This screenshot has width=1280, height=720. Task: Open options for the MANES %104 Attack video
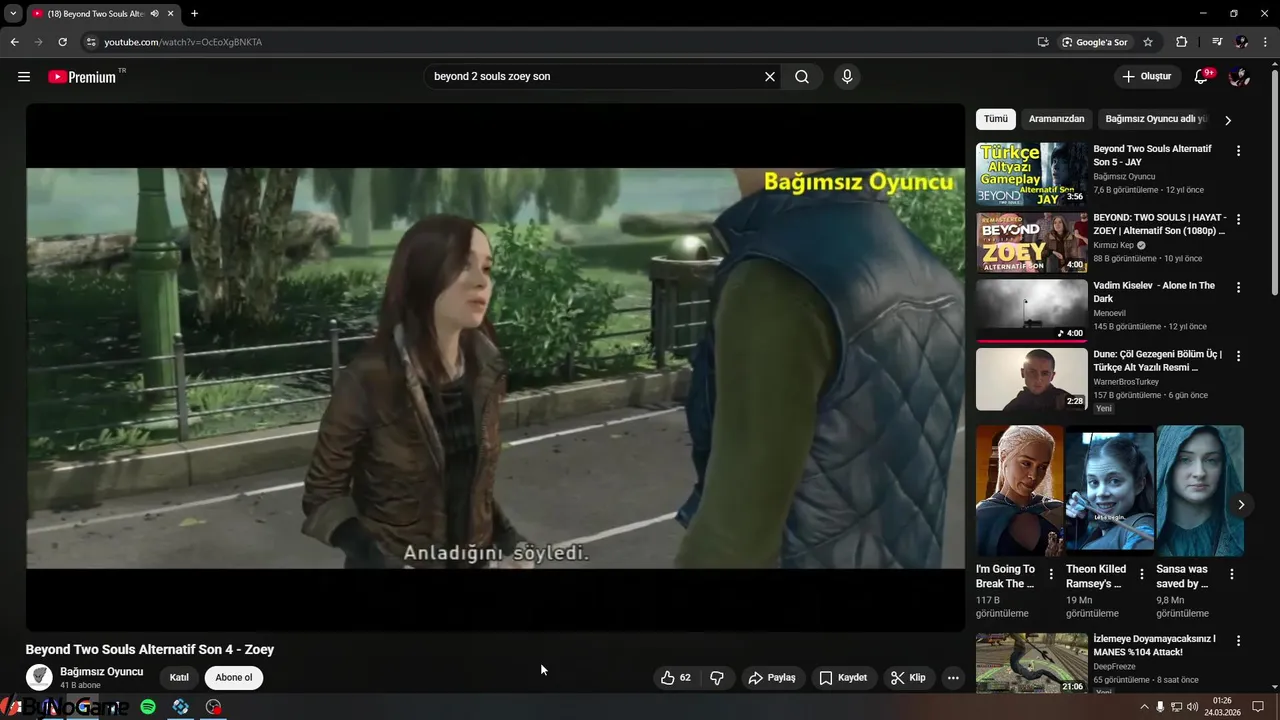1238,641
